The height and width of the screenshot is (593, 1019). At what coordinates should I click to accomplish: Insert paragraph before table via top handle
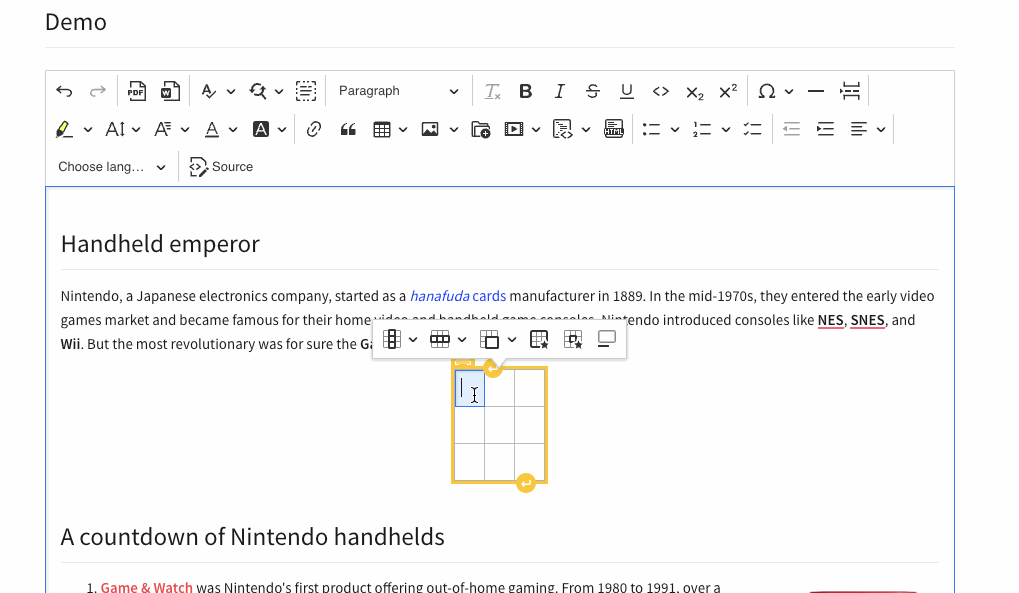tap(493, 369)
